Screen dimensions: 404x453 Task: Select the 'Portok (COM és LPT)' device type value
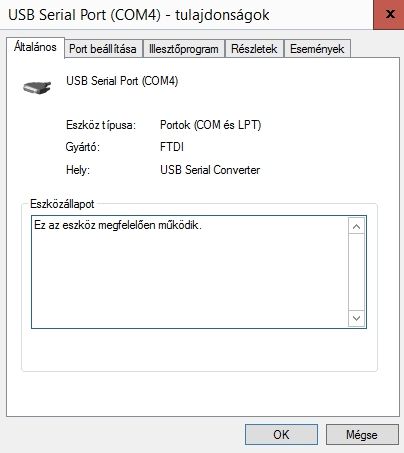click(210, 125)
